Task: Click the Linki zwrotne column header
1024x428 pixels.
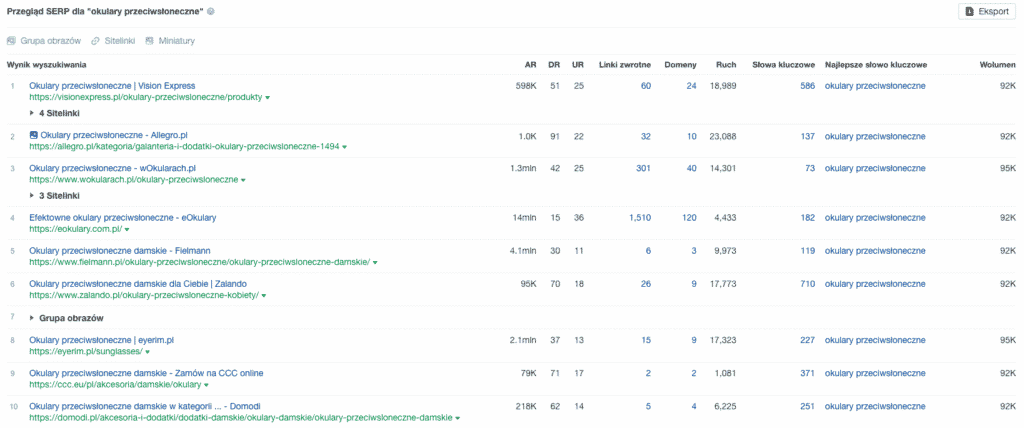Action: (x=625, y=65)
